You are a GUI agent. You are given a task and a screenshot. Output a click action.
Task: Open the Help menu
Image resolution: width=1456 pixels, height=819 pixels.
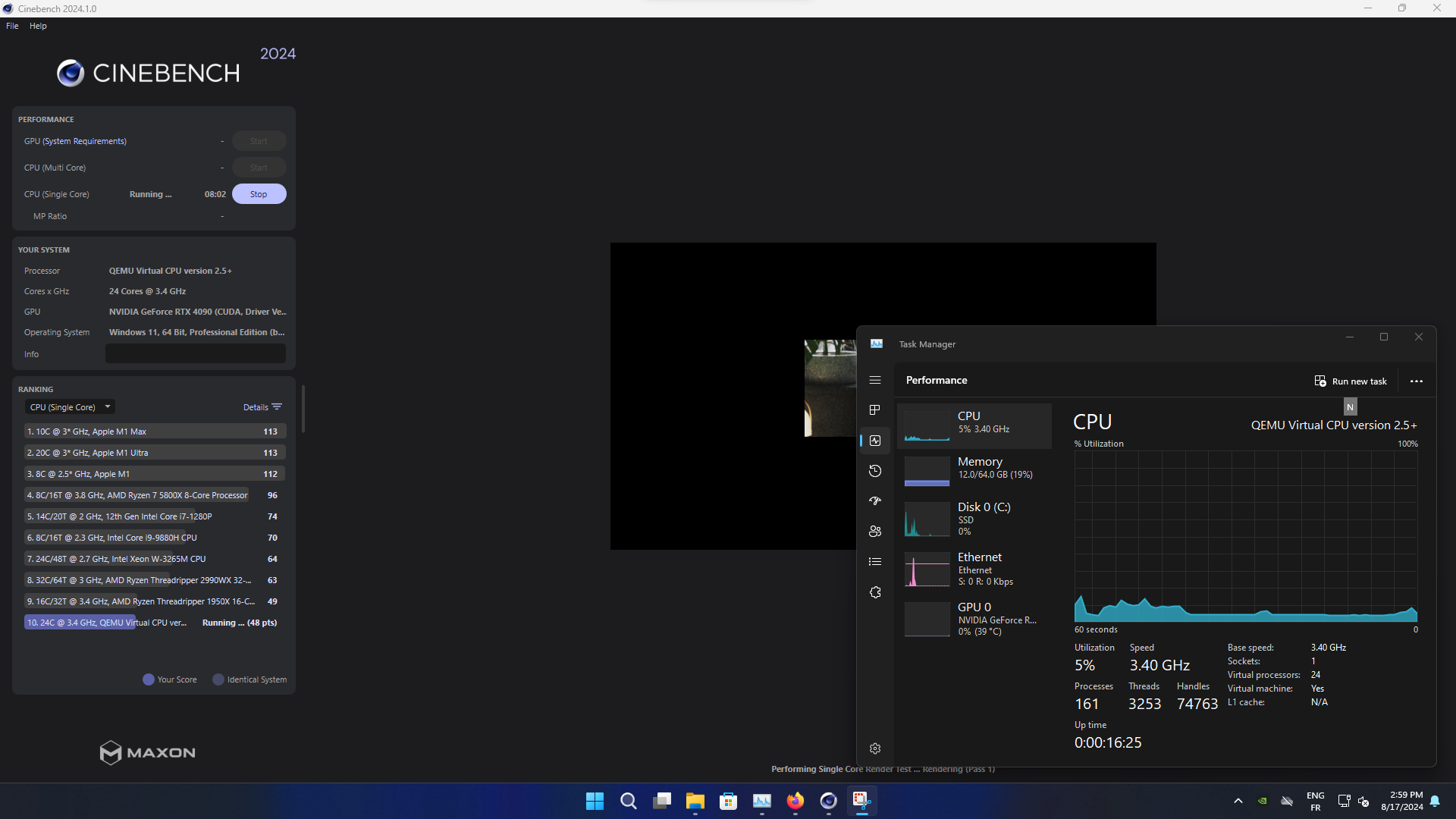[38, 26]
